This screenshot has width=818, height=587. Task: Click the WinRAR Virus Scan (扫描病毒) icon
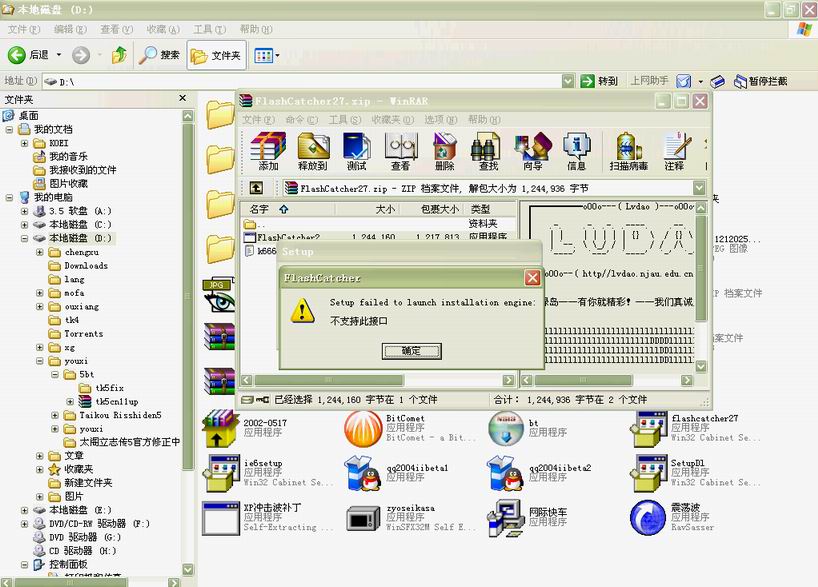coord(629,151)
